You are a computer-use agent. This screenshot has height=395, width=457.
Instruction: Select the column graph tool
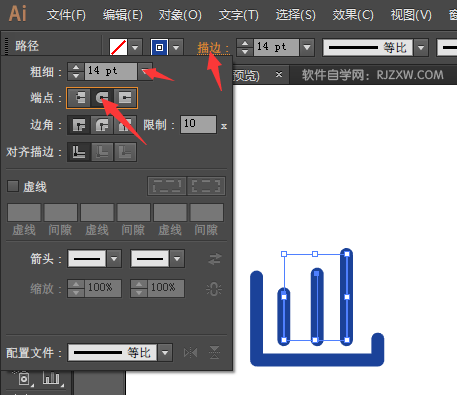[51, 378]
